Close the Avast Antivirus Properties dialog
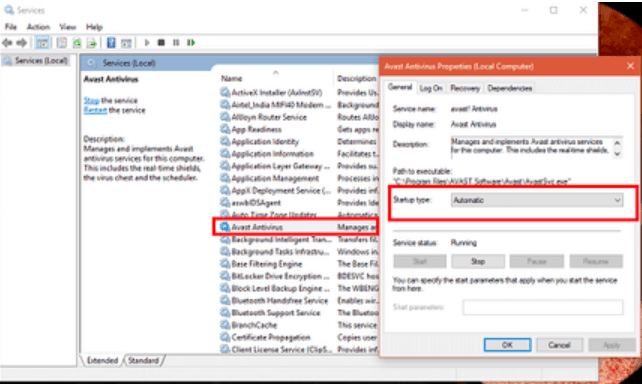The width and height of the screenshot is (642, 384). click(631, 66)
